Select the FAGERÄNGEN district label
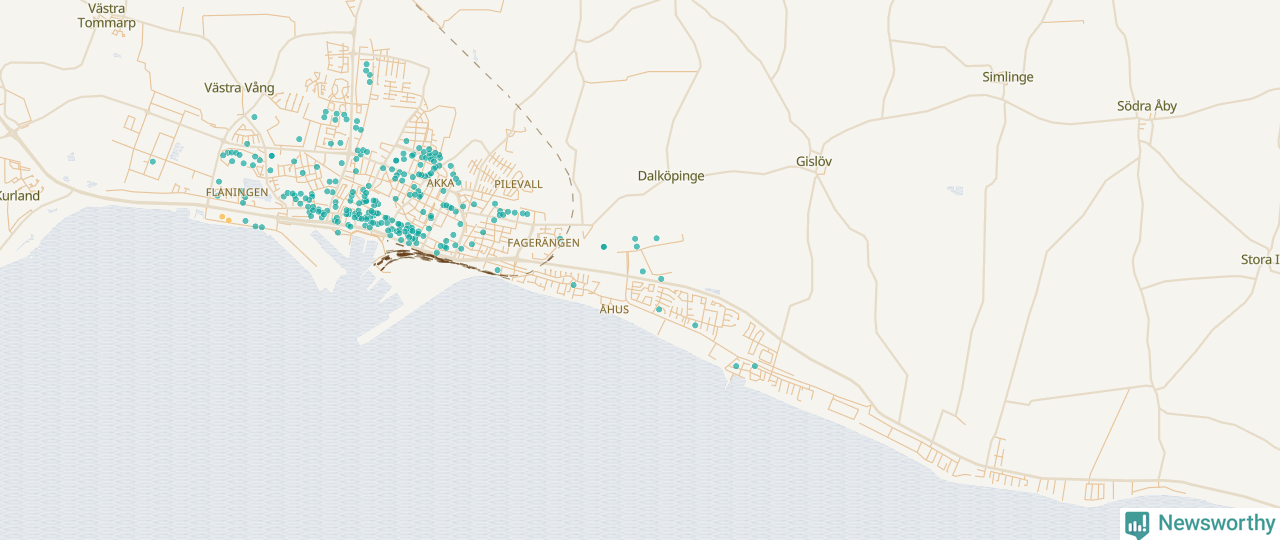This screenshot has height=540, width=1280. (x=543, y=243)
